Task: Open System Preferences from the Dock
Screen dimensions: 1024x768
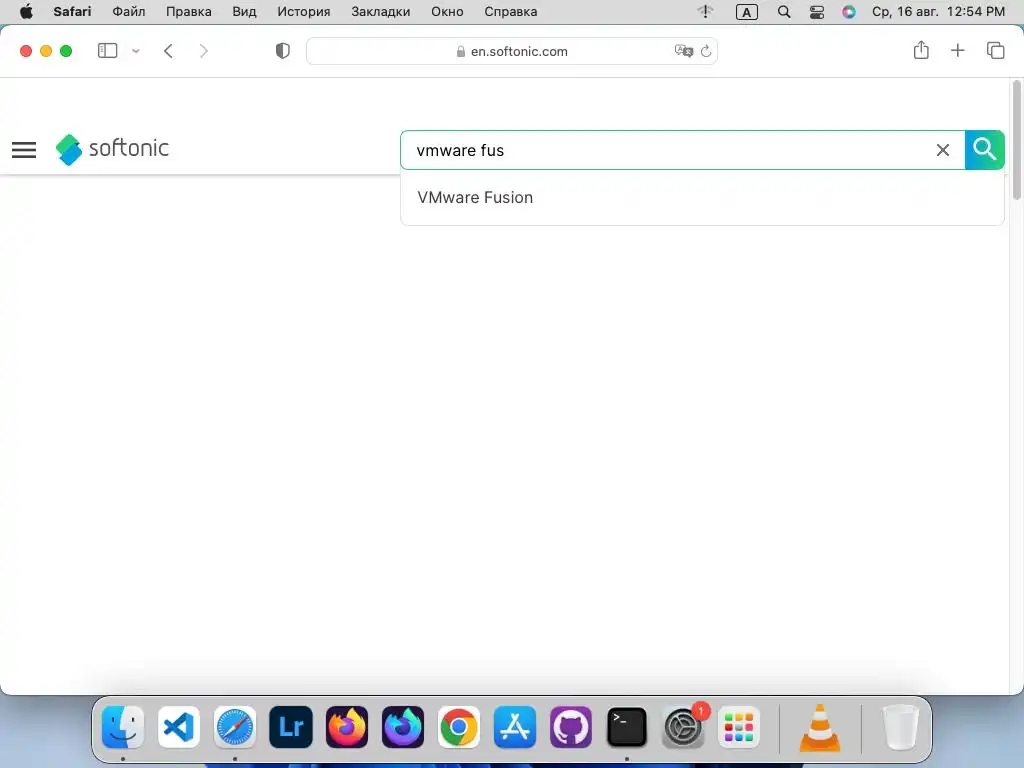Action: click(x=683, y=726)
